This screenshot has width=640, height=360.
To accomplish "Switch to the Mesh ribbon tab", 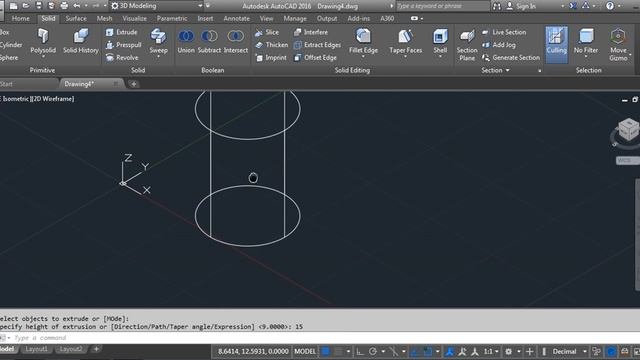I will click(x=104, y=19).
